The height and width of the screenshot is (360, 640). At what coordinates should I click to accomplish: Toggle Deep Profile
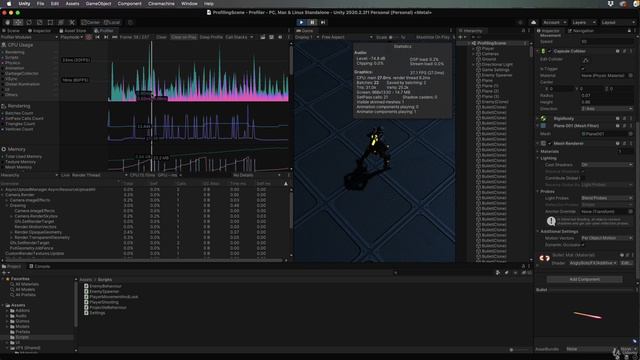(211, 37)
